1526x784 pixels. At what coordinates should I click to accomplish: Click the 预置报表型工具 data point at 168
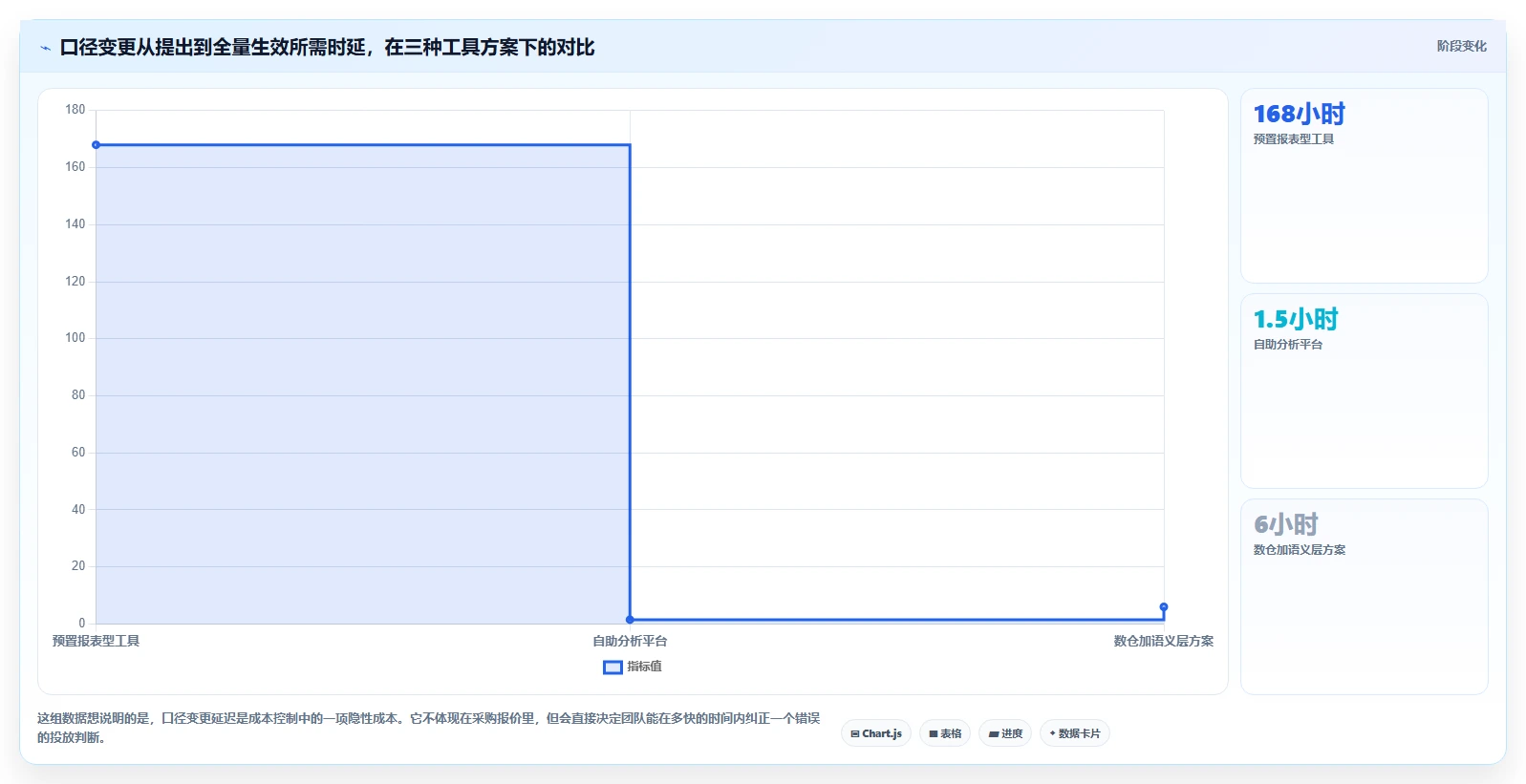[x=96, y=145]
